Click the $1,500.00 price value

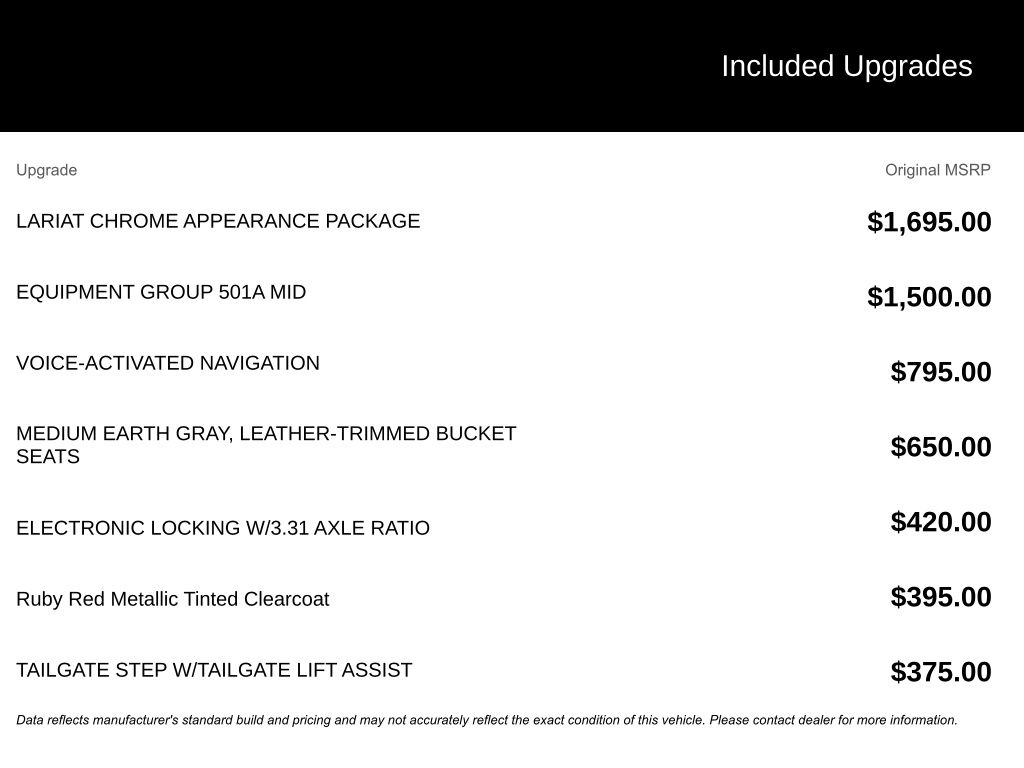click(929, 296)
